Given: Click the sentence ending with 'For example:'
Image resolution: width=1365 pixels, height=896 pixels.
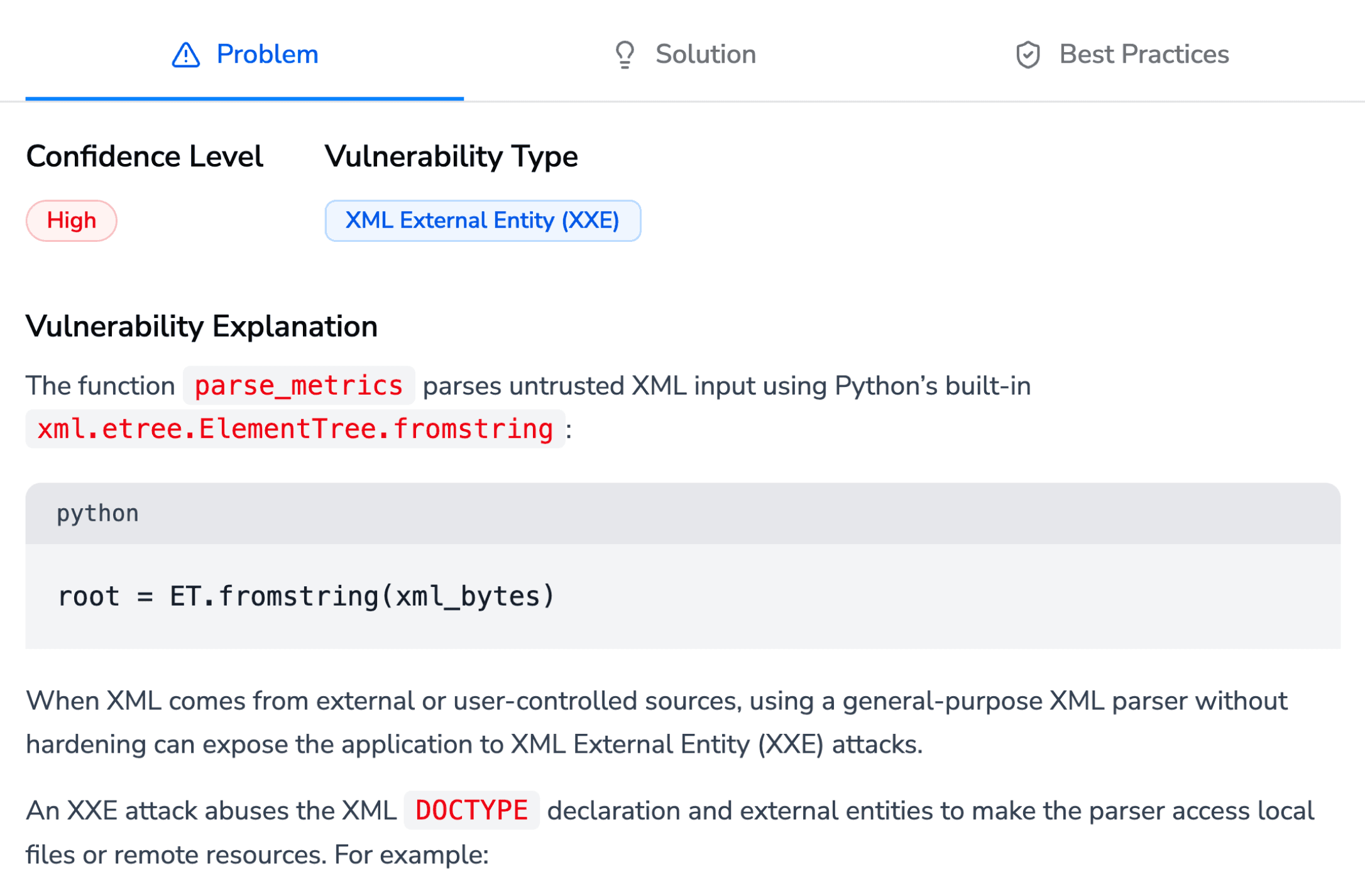Looking at the screenshot, I should [258, 855].
